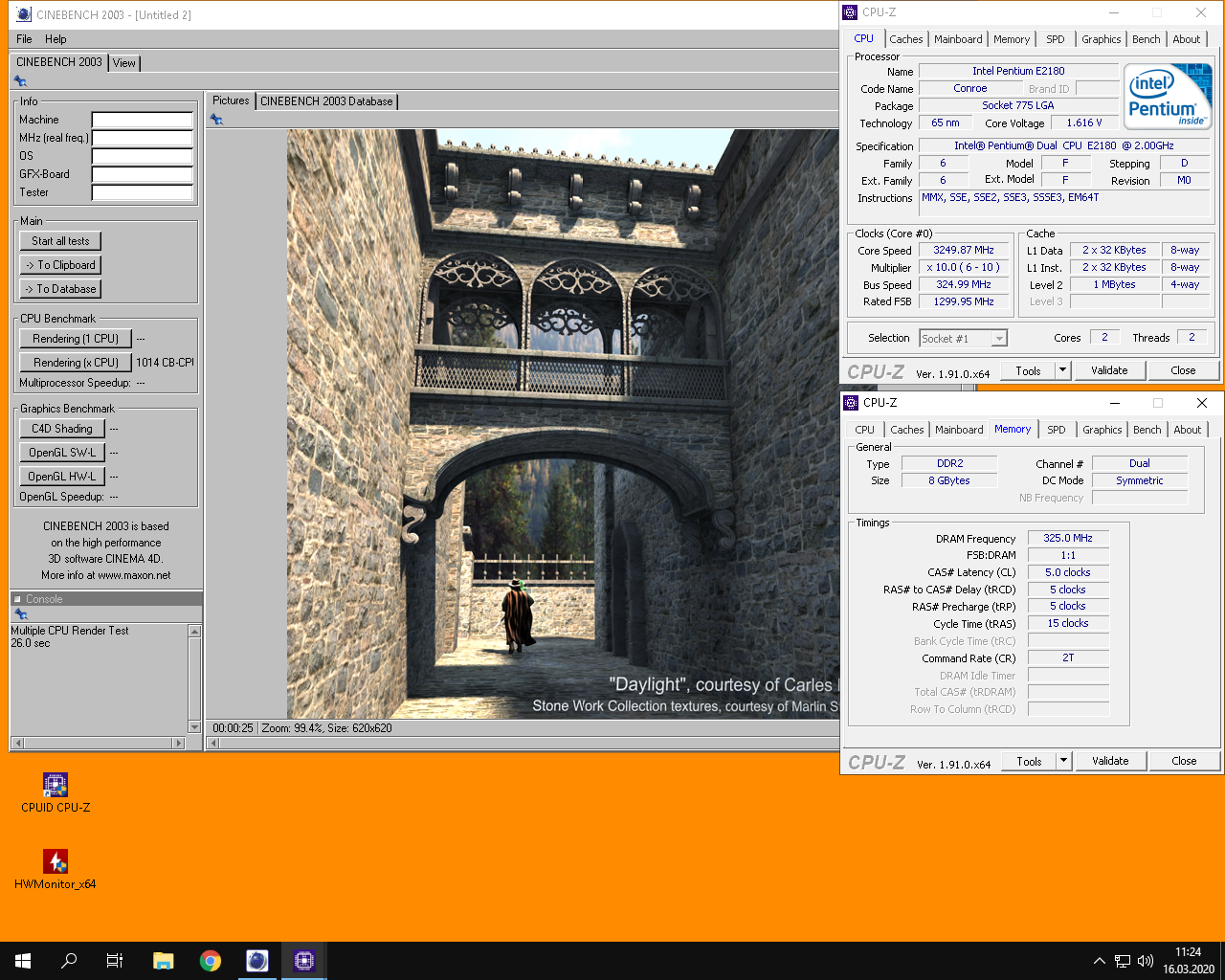Open Caches tab in bottom CPU-Z window
The height and width of the screenshot is (980, 1225).
907,430
